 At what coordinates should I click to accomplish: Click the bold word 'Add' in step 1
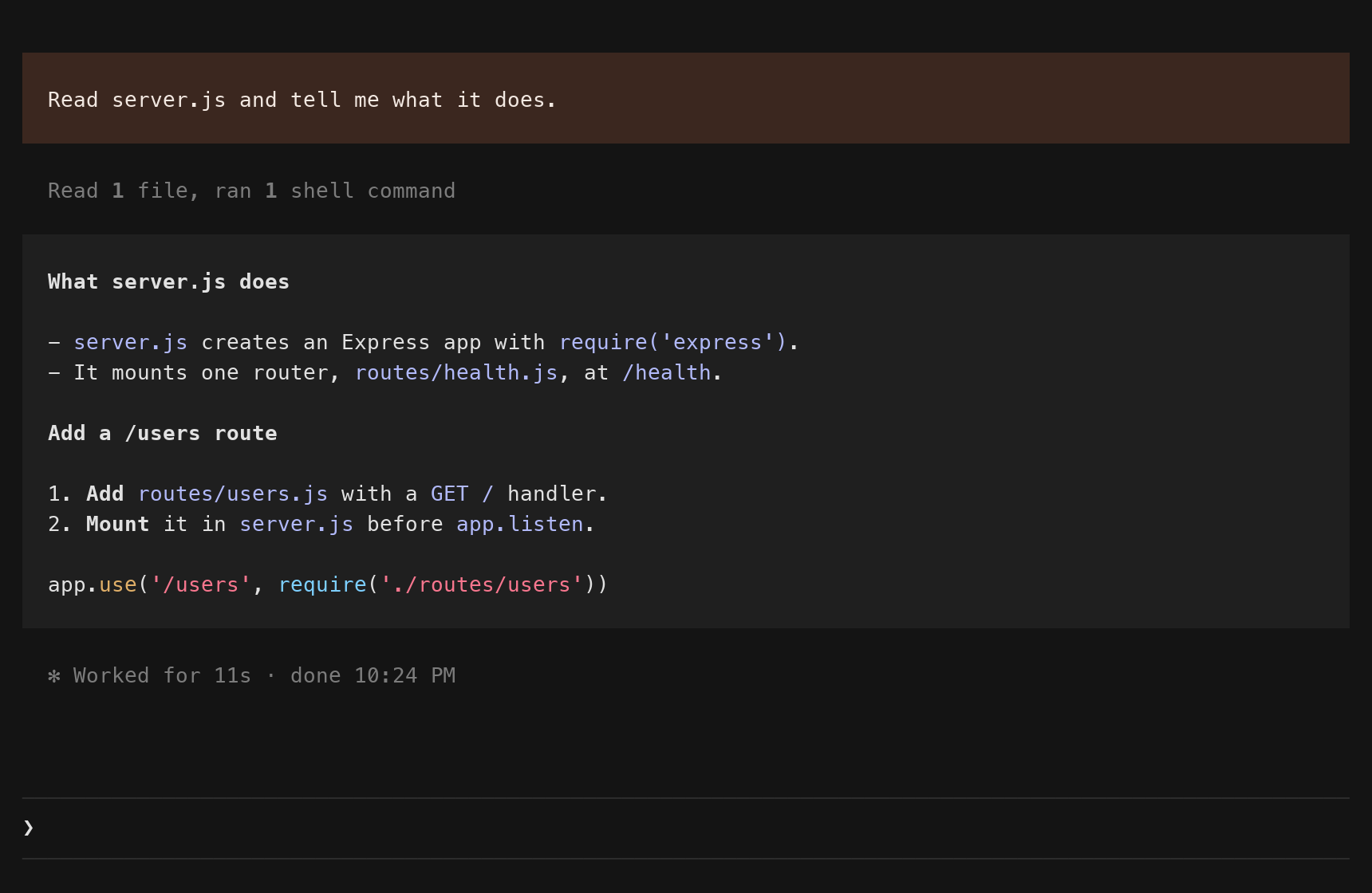click(105, 494)
